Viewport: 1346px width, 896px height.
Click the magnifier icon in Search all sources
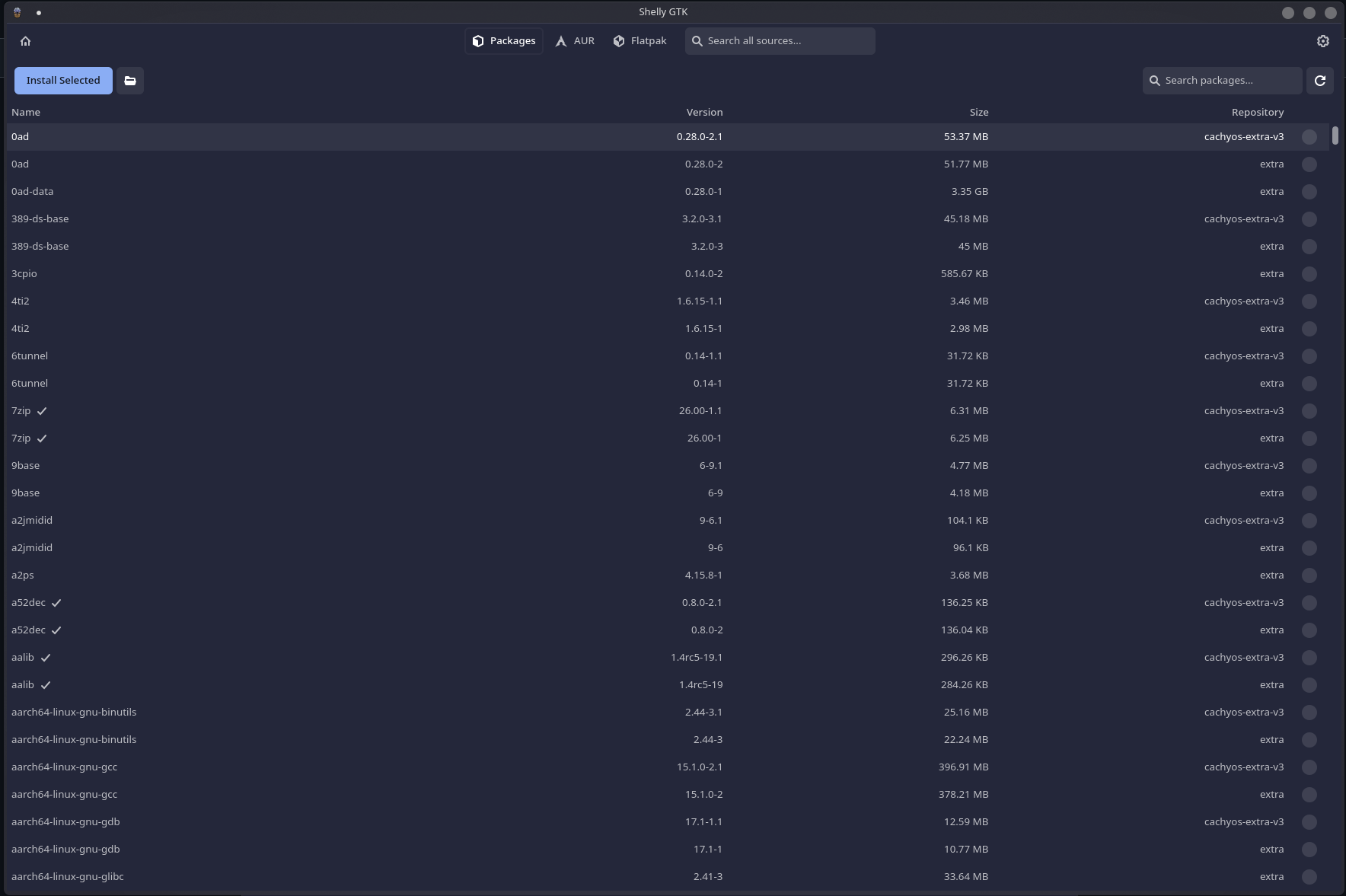tap(697, 41)
